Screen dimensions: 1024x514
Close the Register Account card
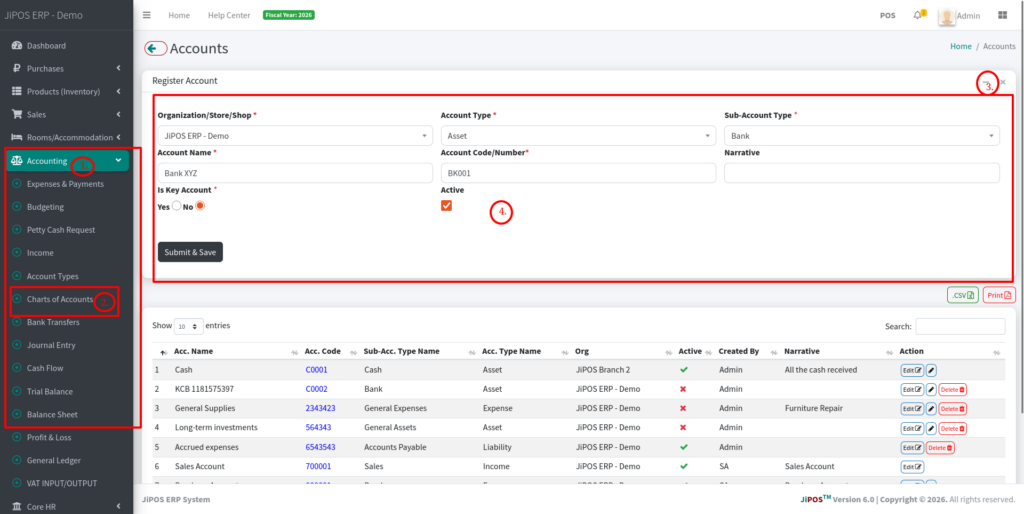coord(1003,82)
